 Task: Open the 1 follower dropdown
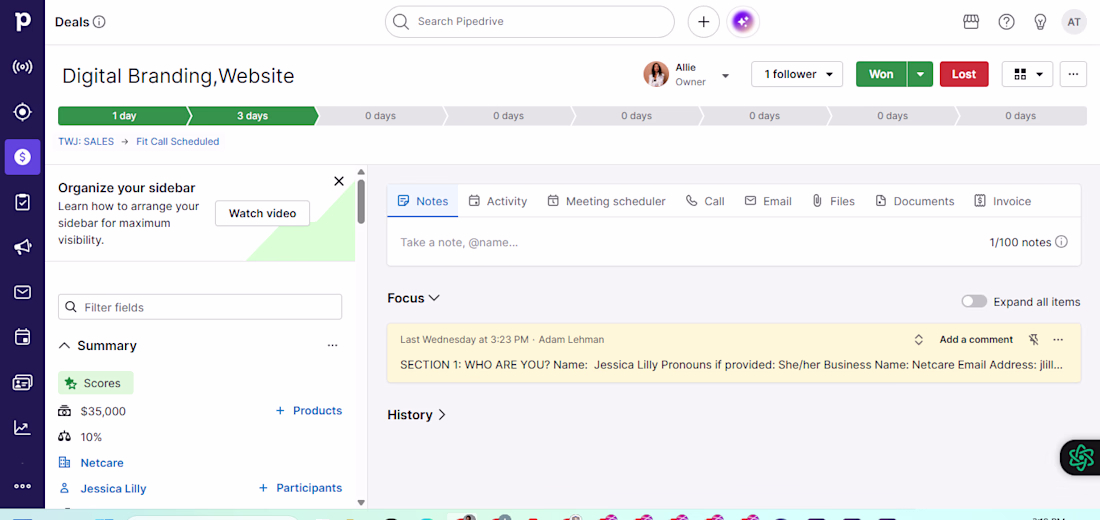click(x=797, y=74)
